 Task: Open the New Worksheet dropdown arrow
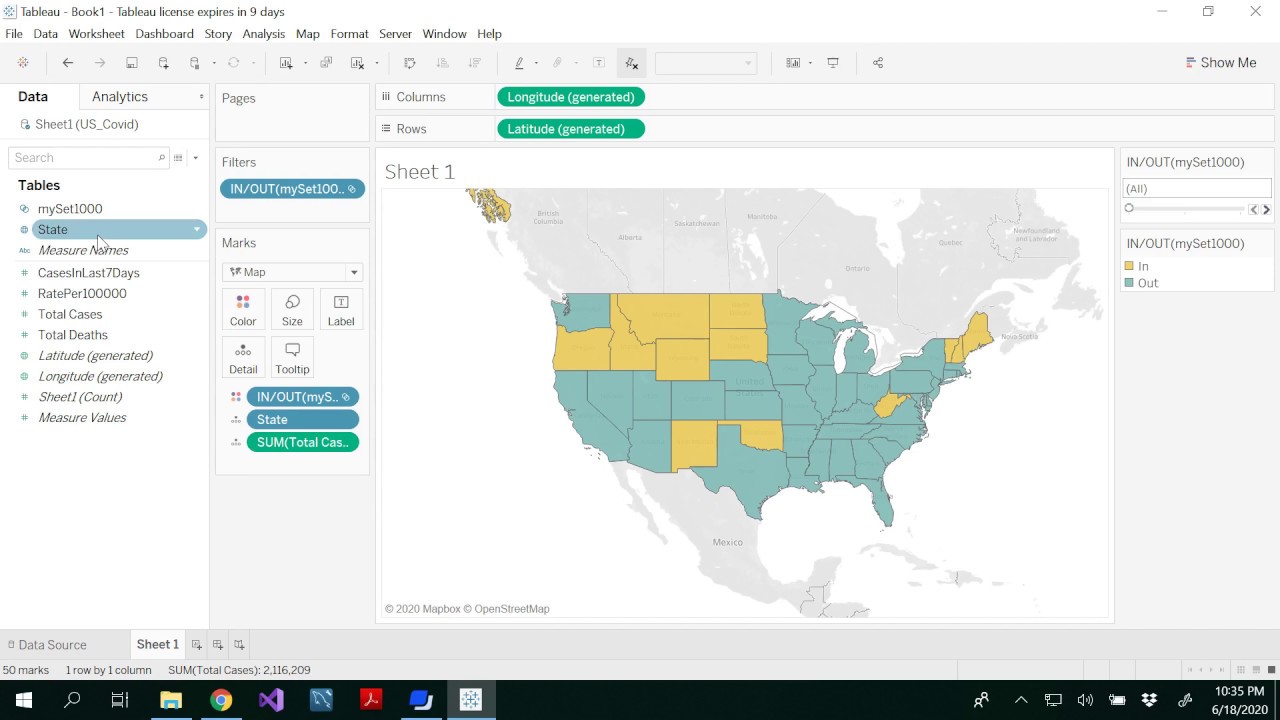pos(305,63)
